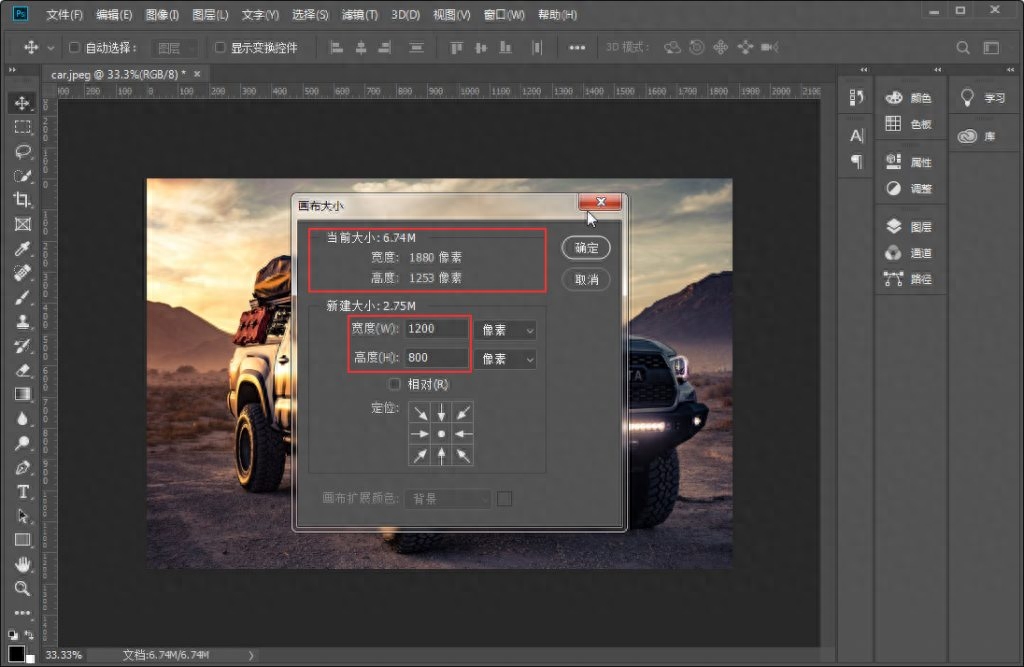Open the 图层 (Layers) panel

point(908,227)
